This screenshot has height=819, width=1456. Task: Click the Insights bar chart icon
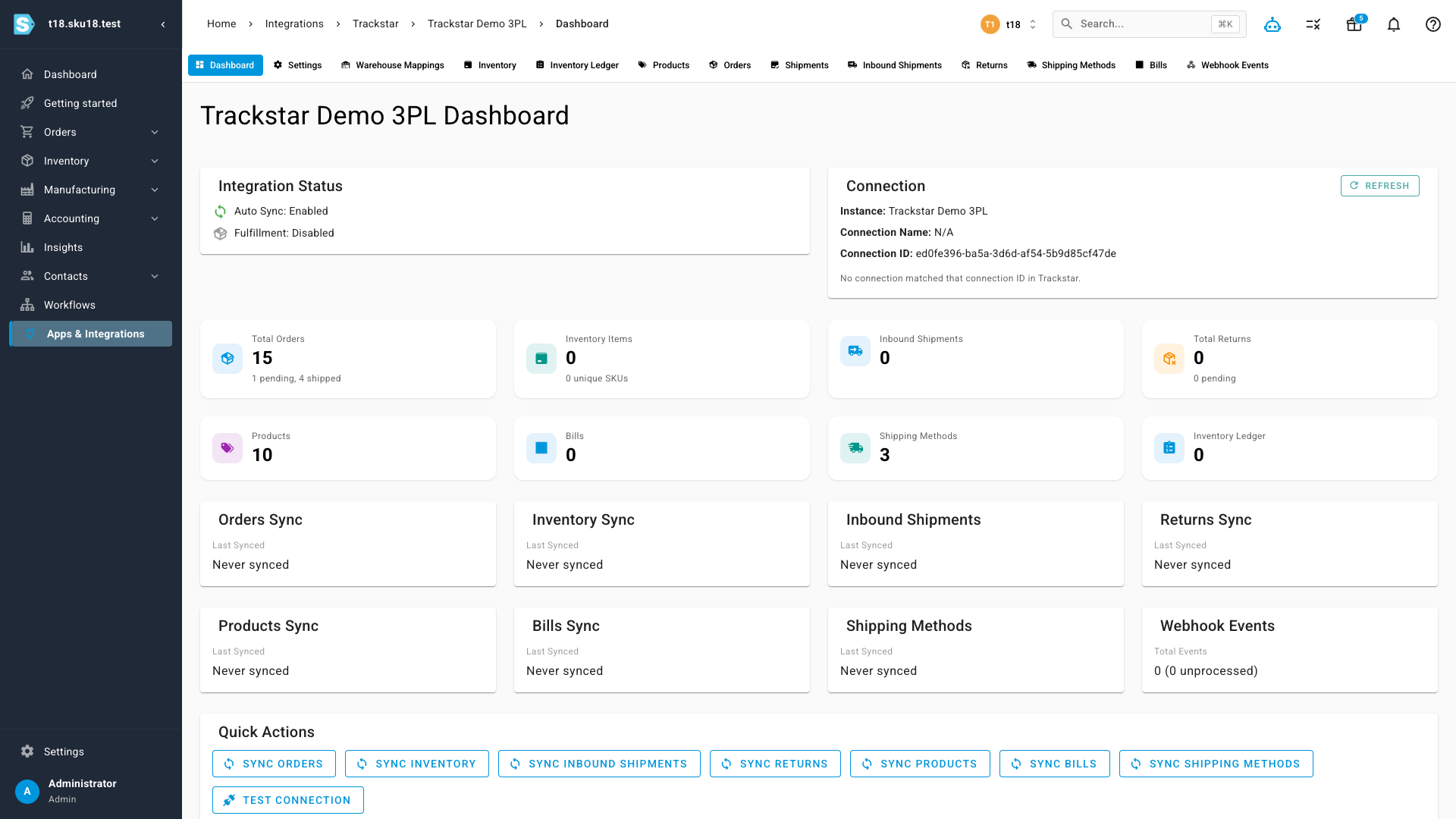27,247
